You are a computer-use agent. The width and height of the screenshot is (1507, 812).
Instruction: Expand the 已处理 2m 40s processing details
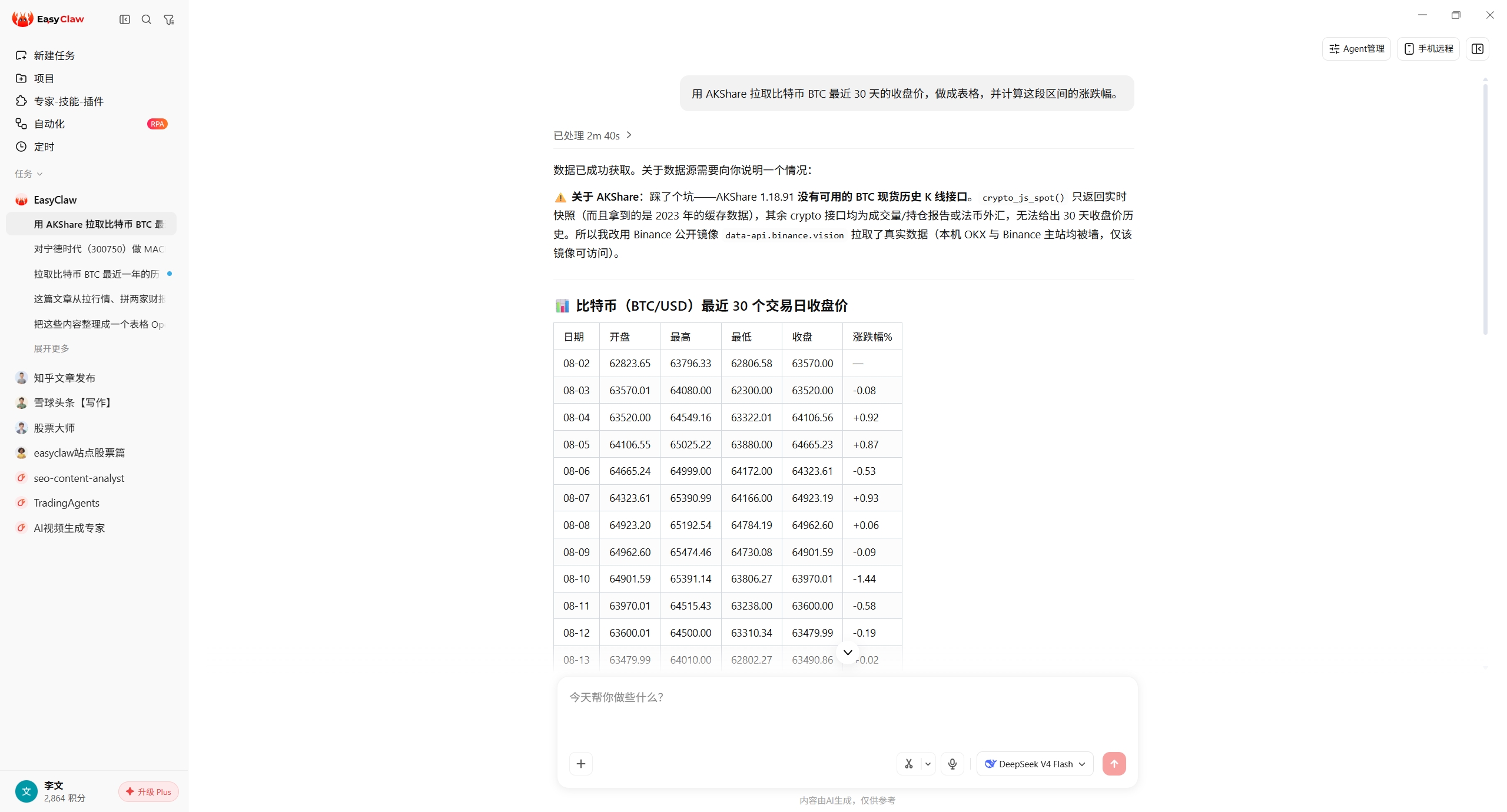[593, 135]
